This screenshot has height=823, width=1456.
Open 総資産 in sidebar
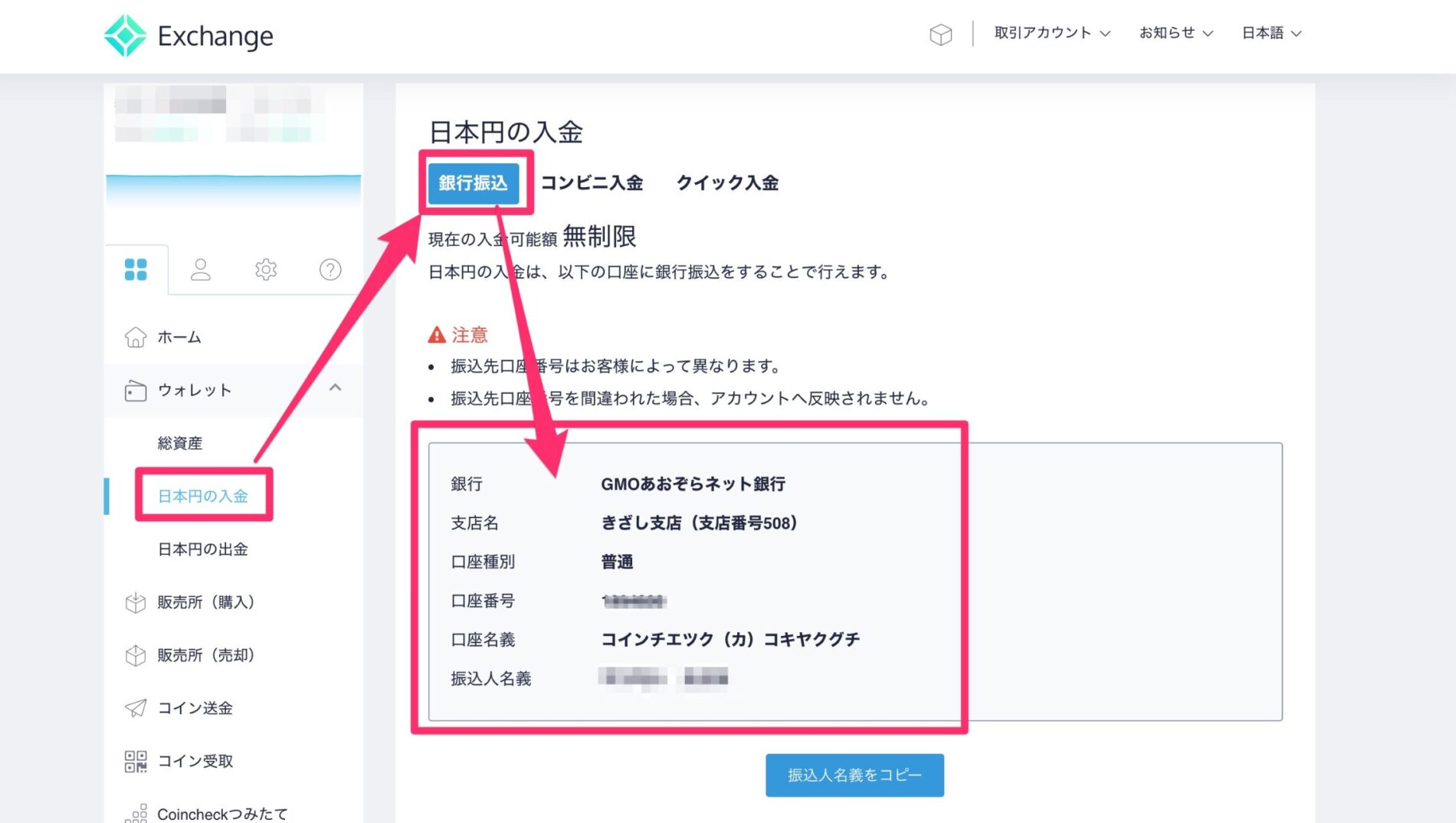click(180, 444)
